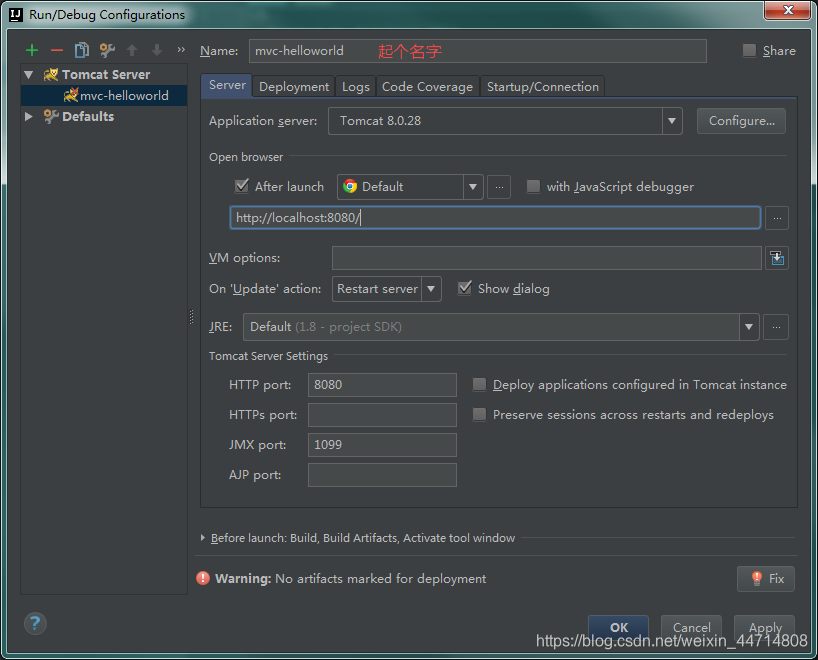This screenshot has width=818, height=660.
Task: Click the Cancel button
Action: point(691,627)
